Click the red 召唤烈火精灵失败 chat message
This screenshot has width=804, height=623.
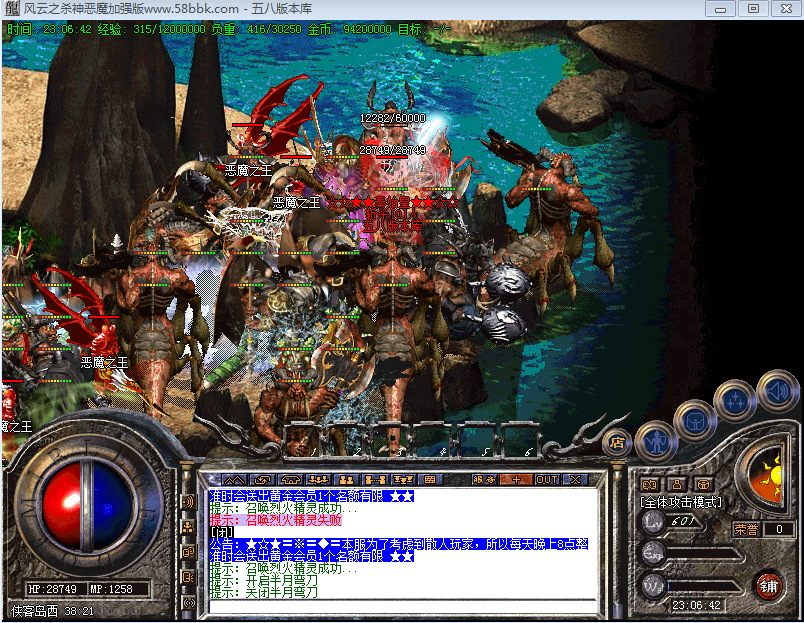tap(276, 520)
